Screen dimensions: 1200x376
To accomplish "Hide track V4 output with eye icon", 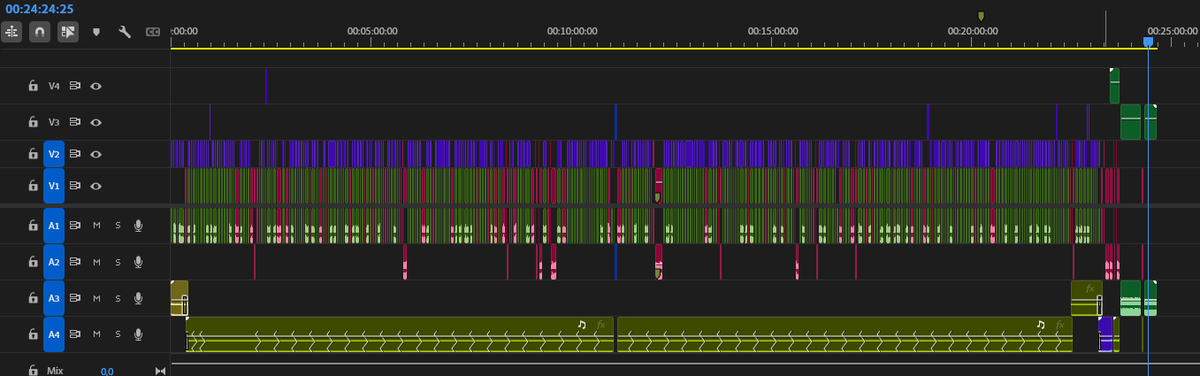I will (x=97, y=86).
